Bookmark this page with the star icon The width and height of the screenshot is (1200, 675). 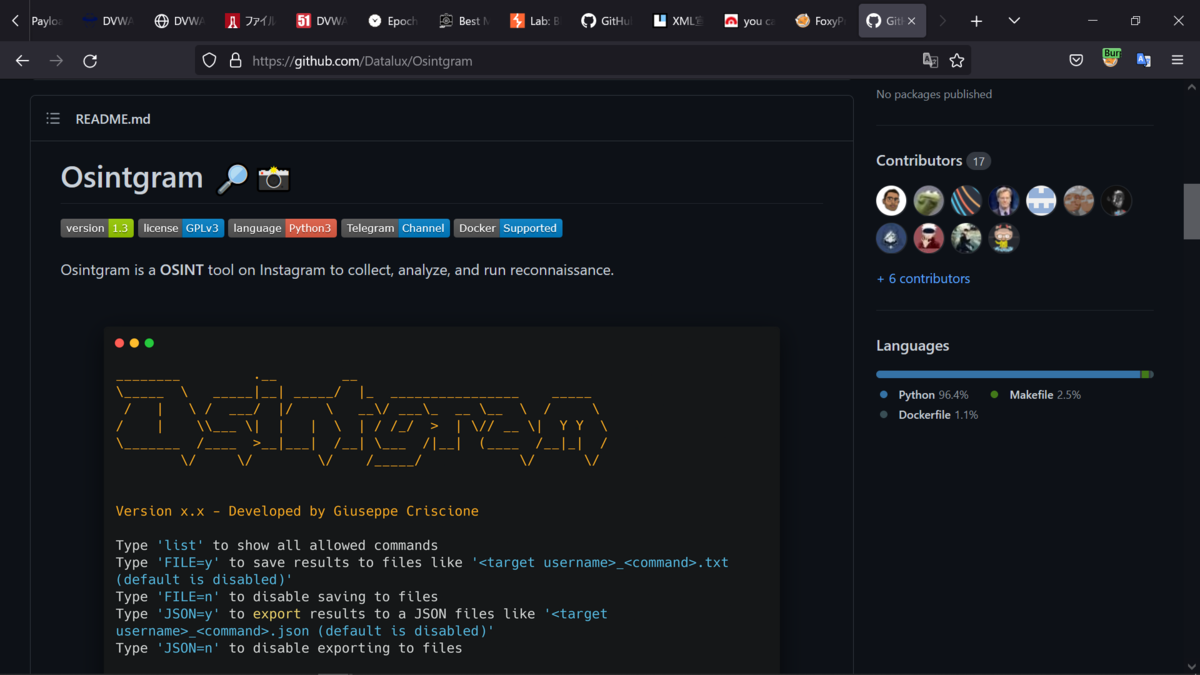point(957,61)
